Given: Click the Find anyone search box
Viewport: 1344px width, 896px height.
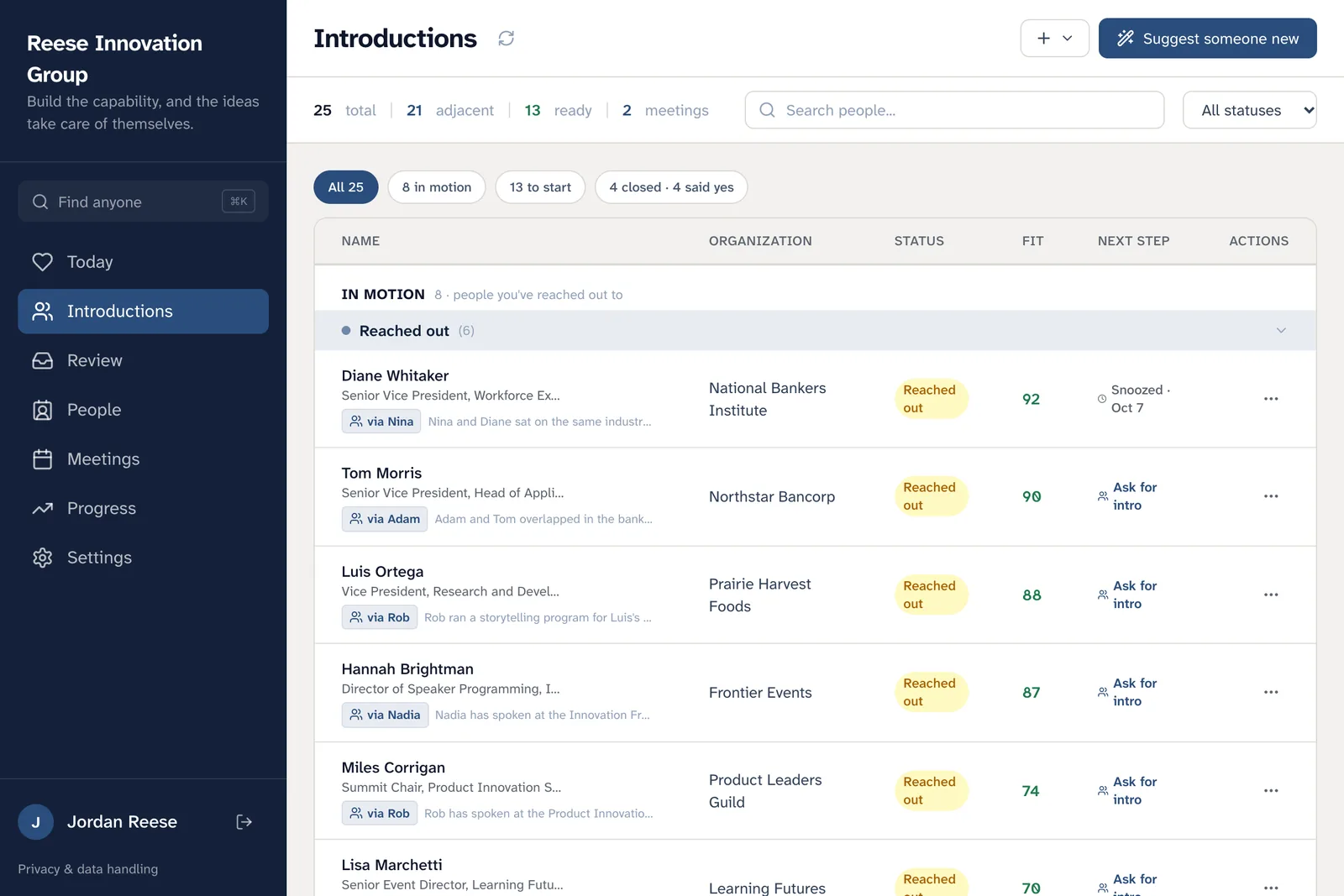Looking at the screenshot, I should [143, 202].
